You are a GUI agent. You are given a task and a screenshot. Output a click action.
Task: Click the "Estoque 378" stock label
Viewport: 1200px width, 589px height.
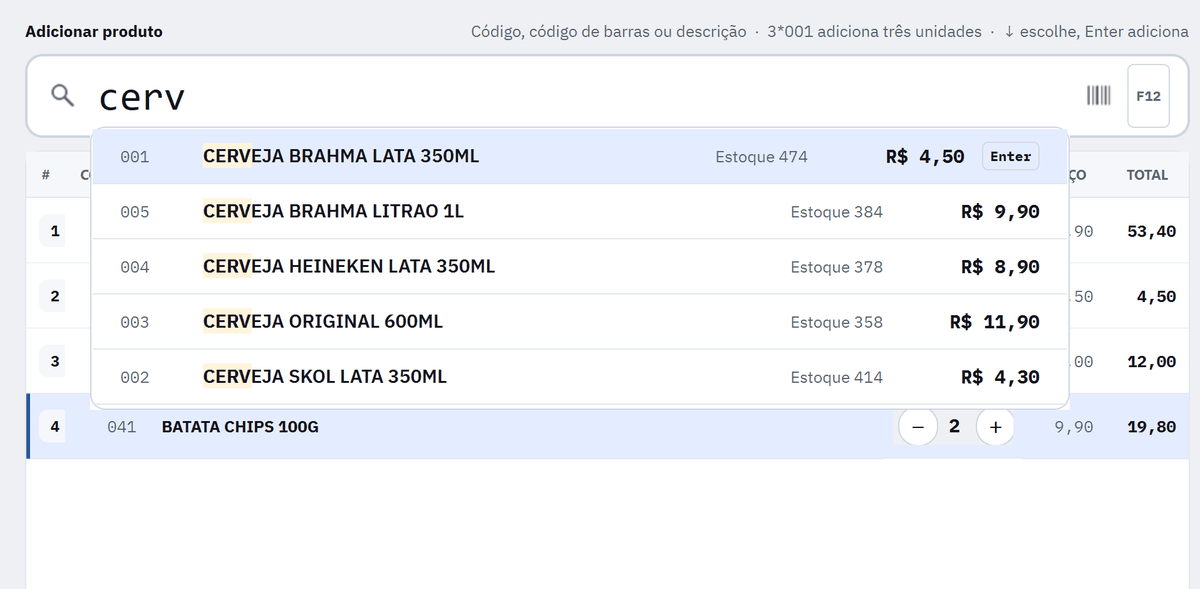[837, 267]
